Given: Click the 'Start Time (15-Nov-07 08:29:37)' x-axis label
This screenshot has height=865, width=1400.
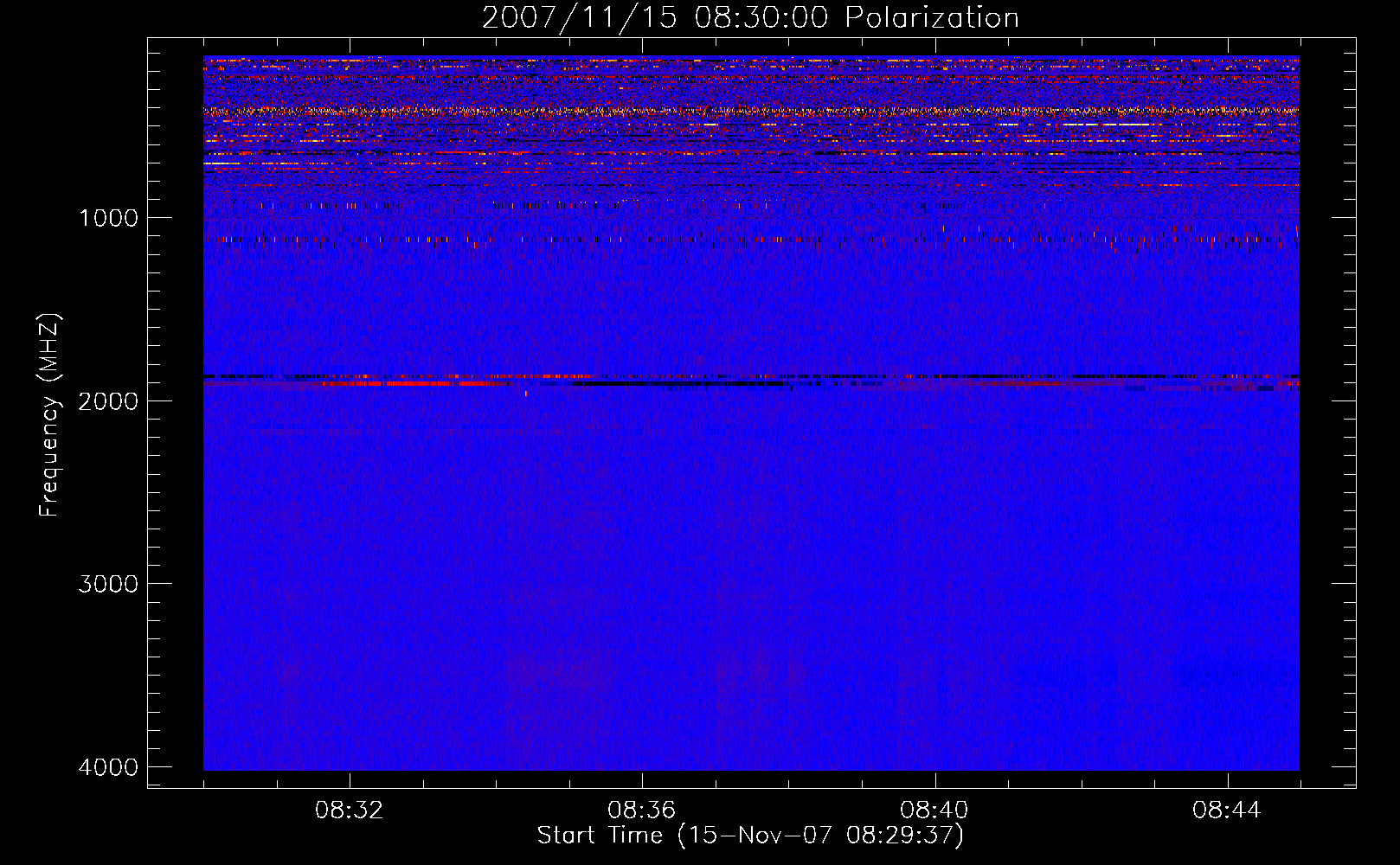Looking at the screenshot, I should tap(750, 836).
